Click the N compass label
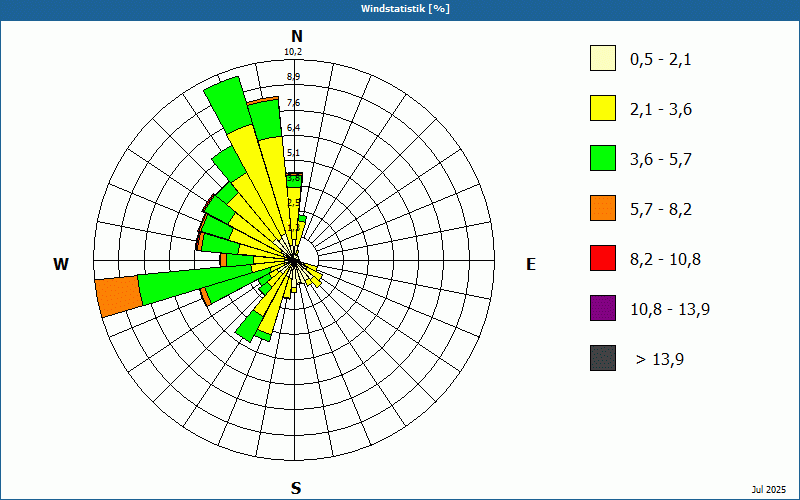Viewport: 800px width, 500px height. pos(297,36)
